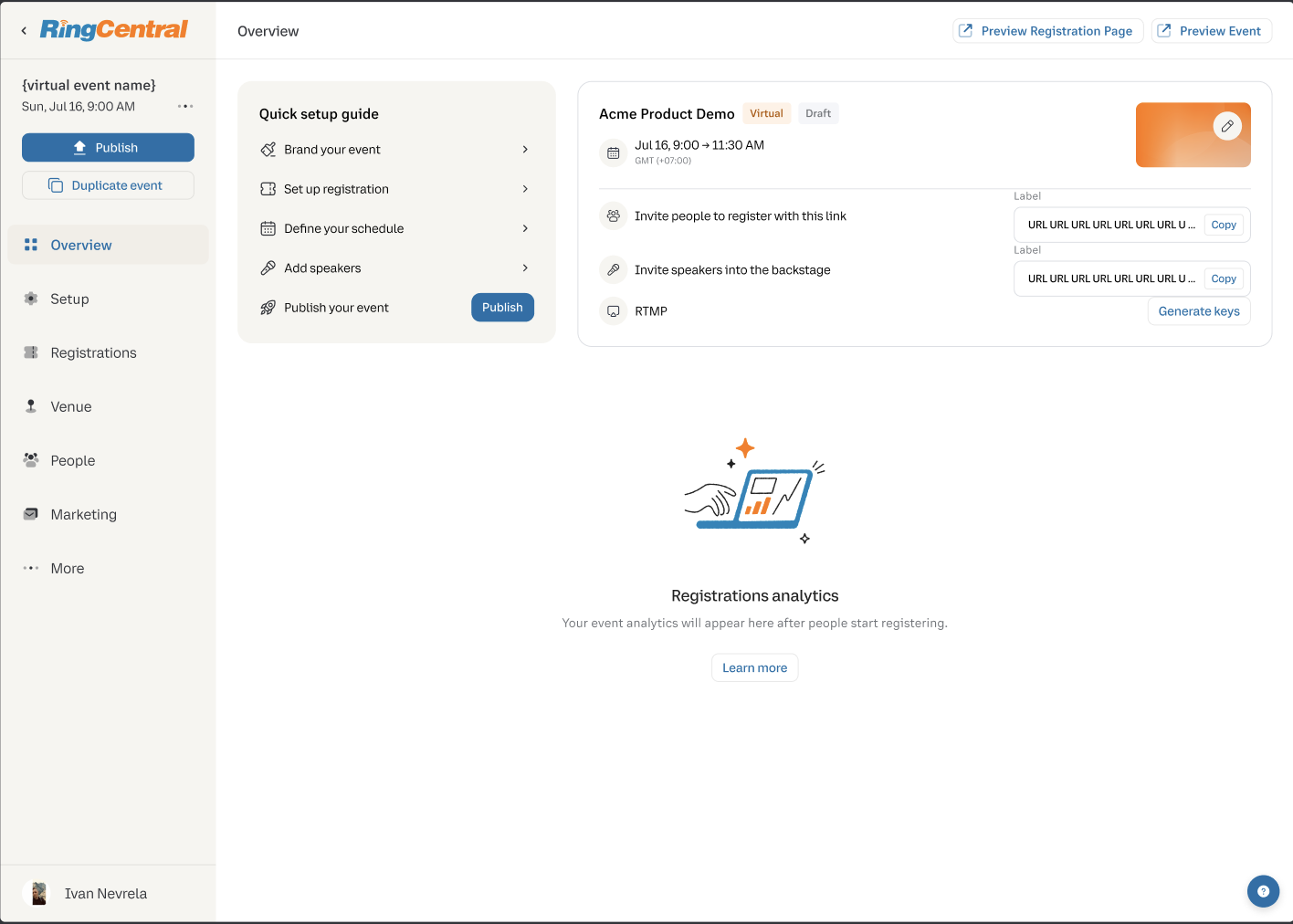Image resolution: width=1293 pixels, height=924 pixels.
Task: Collapse the sidebar with the back chevron
Action: [x=24, y=29]
